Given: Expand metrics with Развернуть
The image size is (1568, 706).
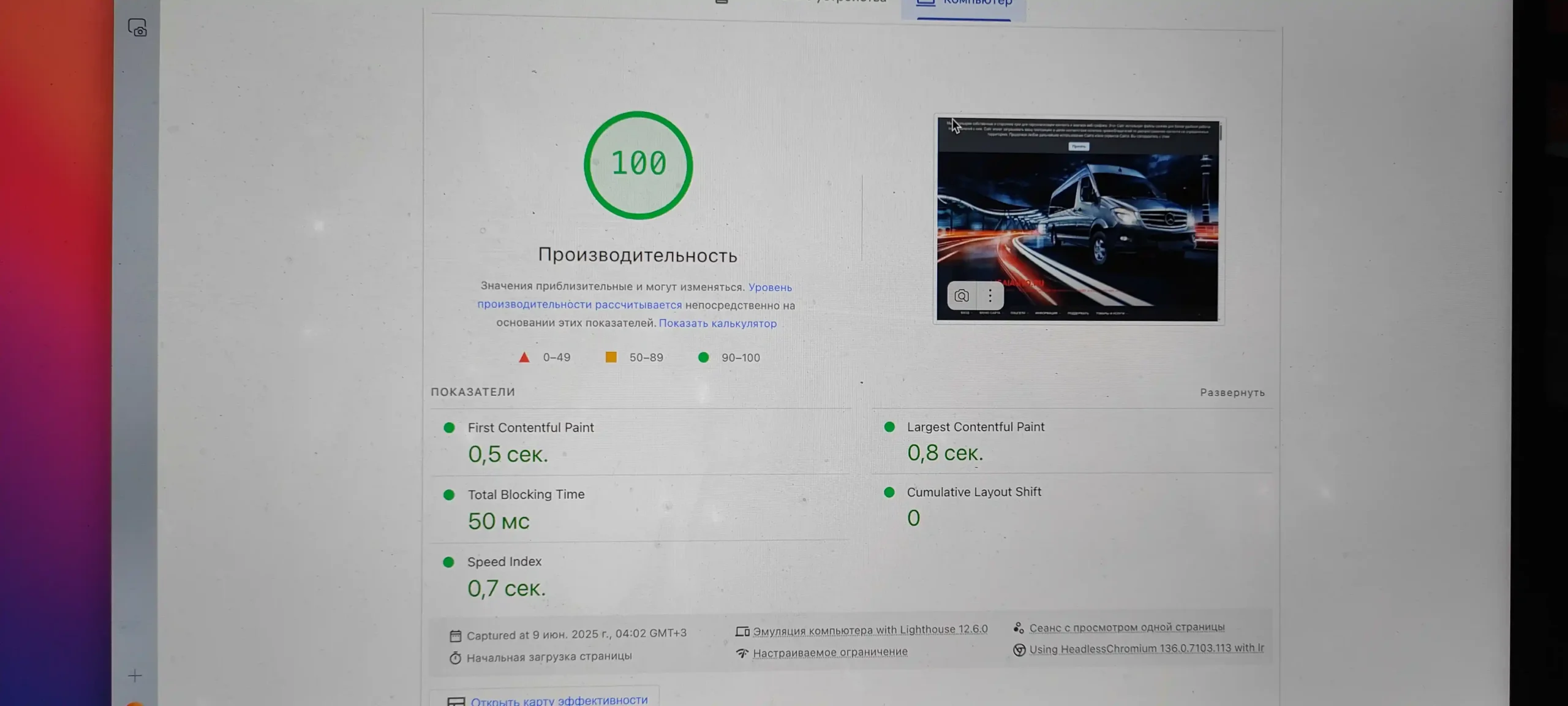Looking at the screenshot, I should tap(1232, 392).
